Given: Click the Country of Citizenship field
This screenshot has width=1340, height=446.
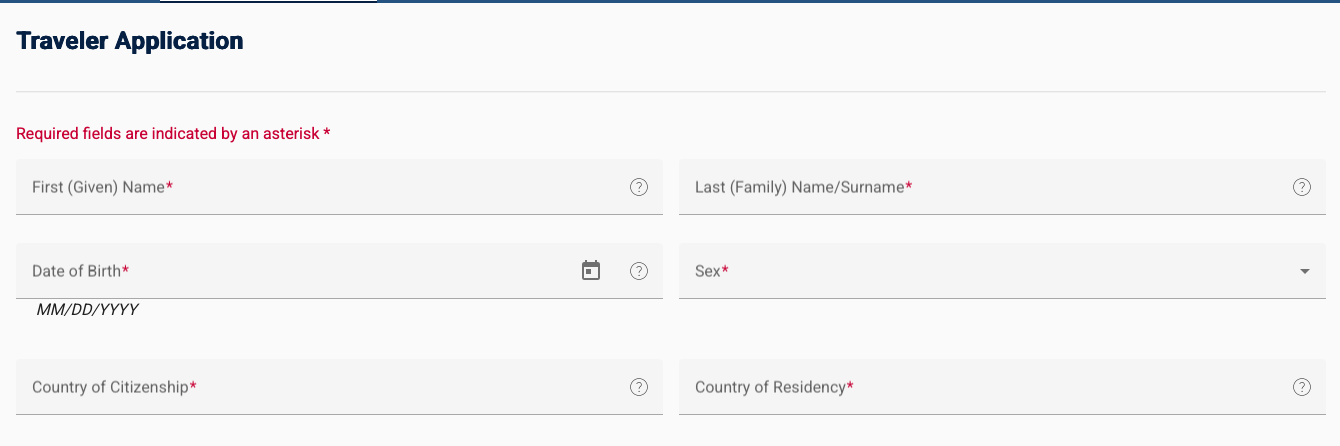Looking at the screenshot, I should click(x=320, y=387).
